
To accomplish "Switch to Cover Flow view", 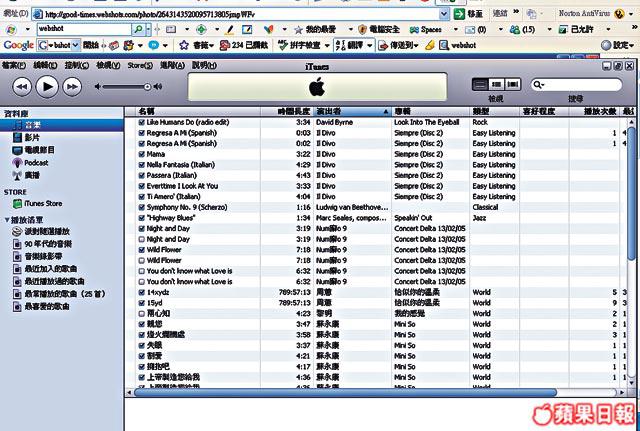I will tap(513, 84).
